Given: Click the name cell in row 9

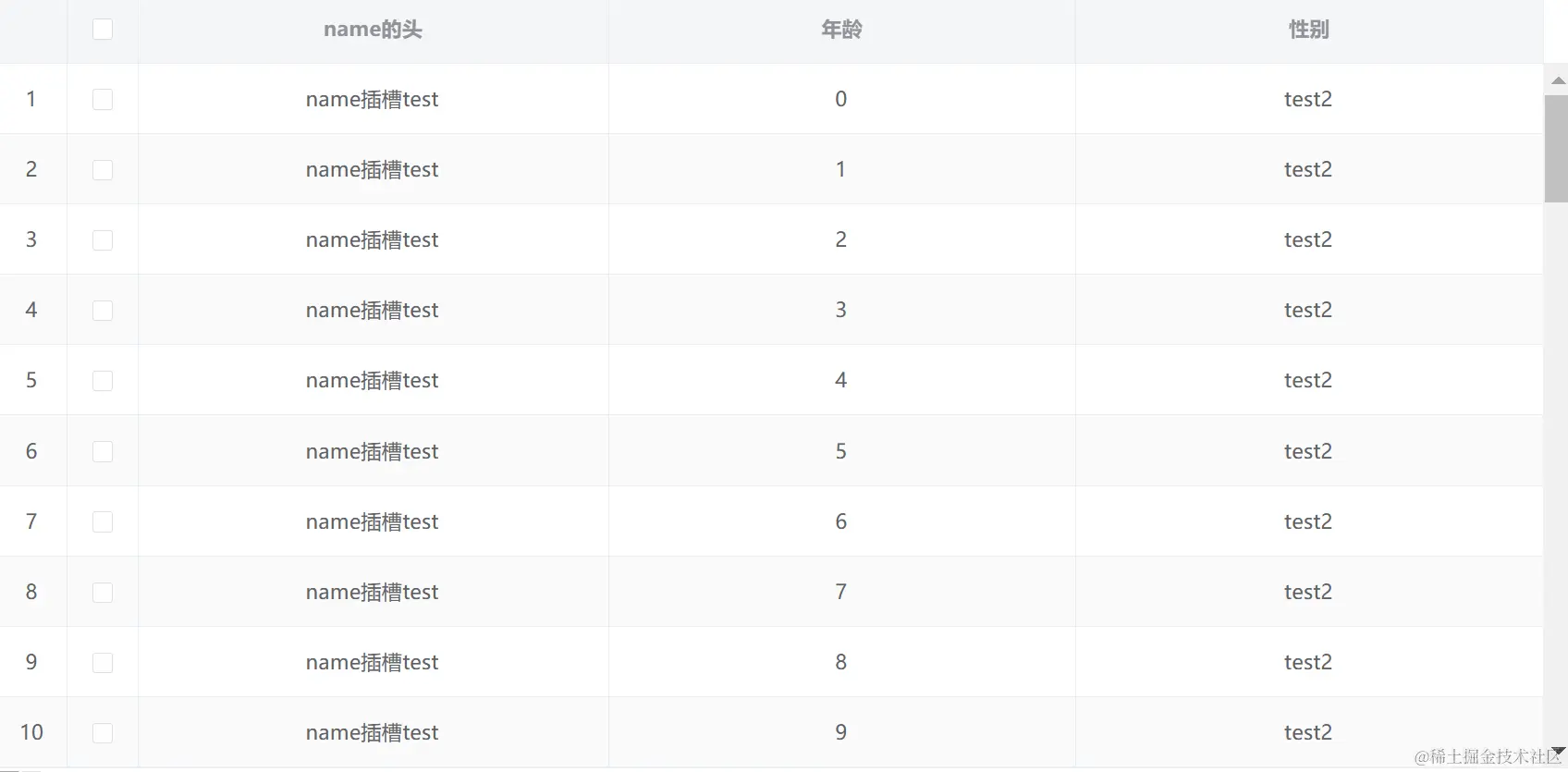Looking at the screenshot, I should (x=372, y=663).
